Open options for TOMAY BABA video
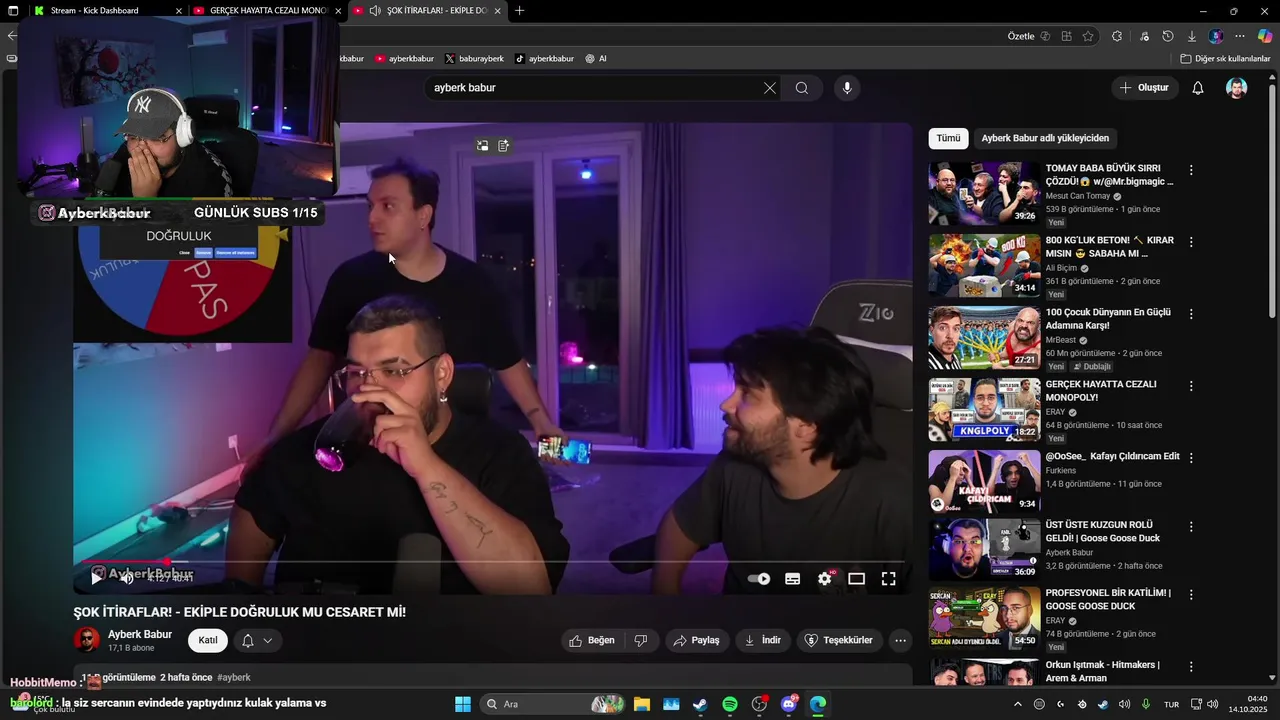 click(x=1191, y=170)
